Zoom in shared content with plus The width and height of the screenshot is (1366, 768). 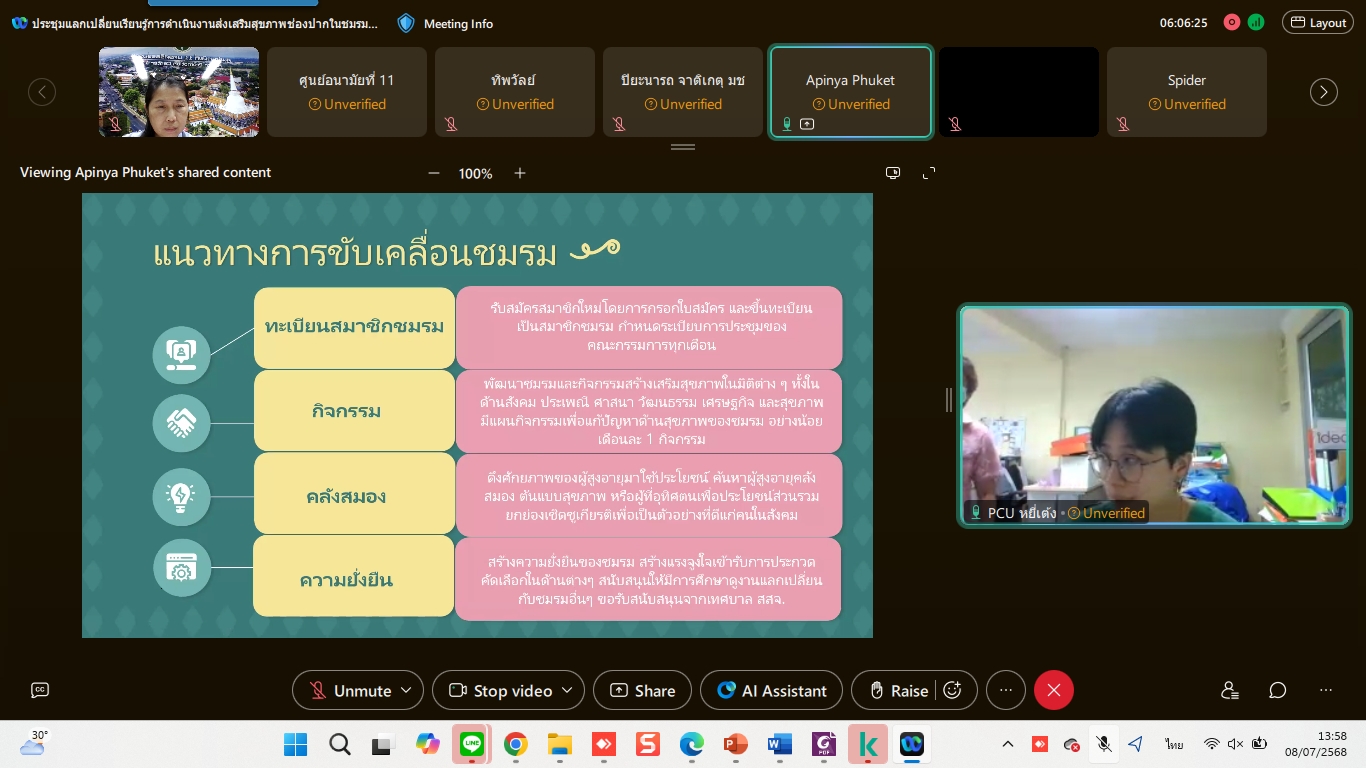pyautogui.click(x=520, y=173)
